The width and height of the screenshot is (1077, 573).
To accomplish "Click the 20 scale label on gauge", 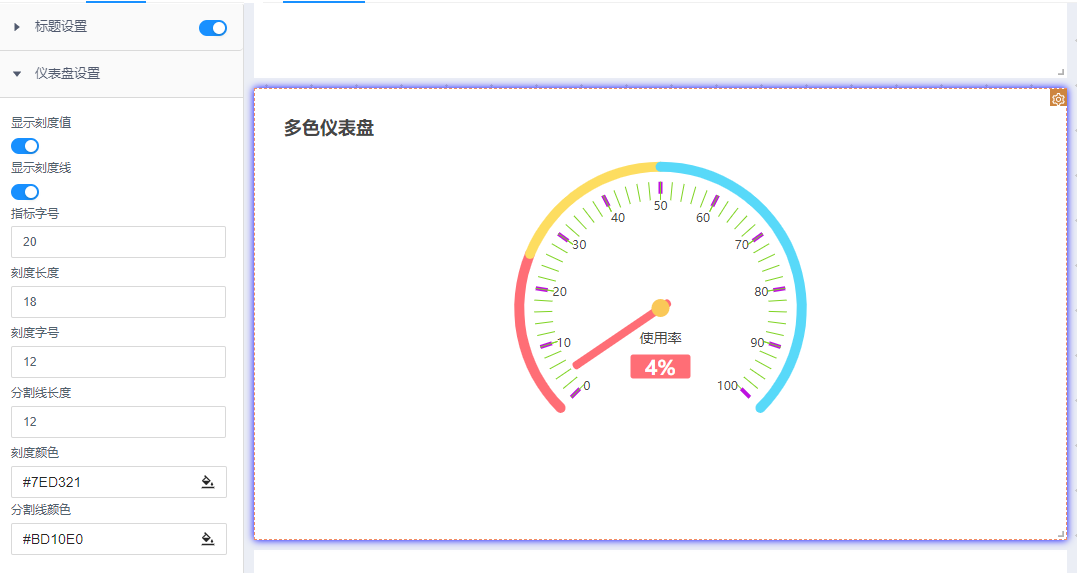I will (x=560, y=291).
